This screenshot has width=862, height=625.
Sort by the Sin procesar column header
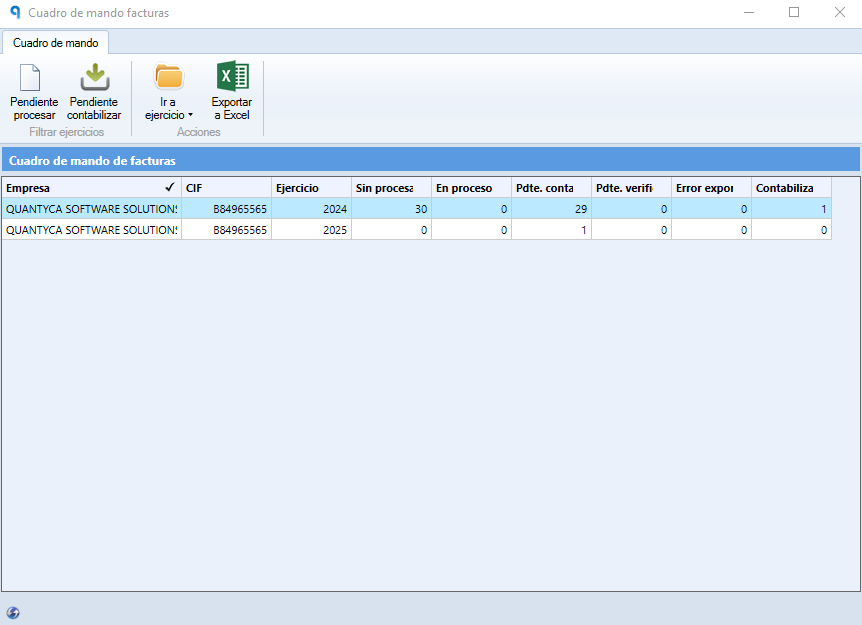pyautogui.click(x=391, y=188)
